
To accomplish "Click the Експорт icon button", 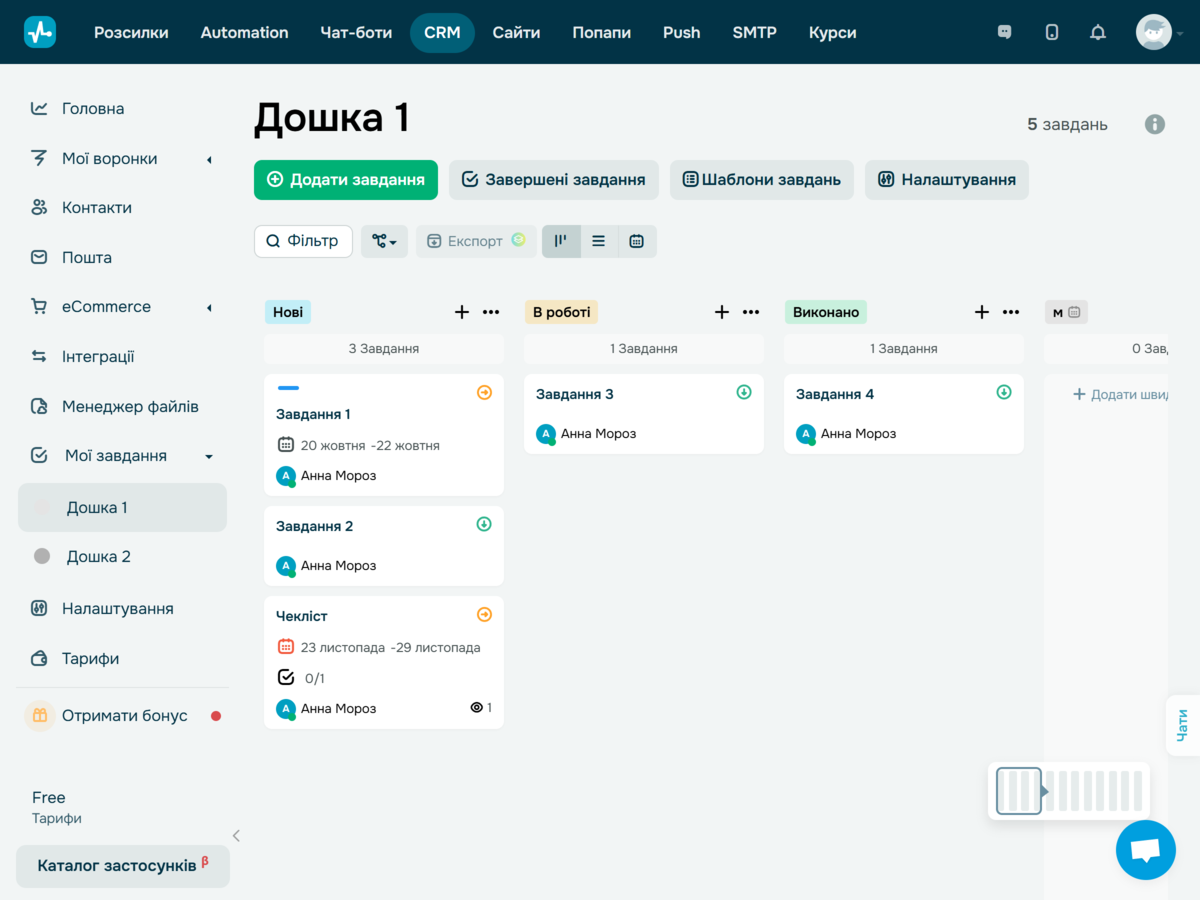I will (475, 241).
